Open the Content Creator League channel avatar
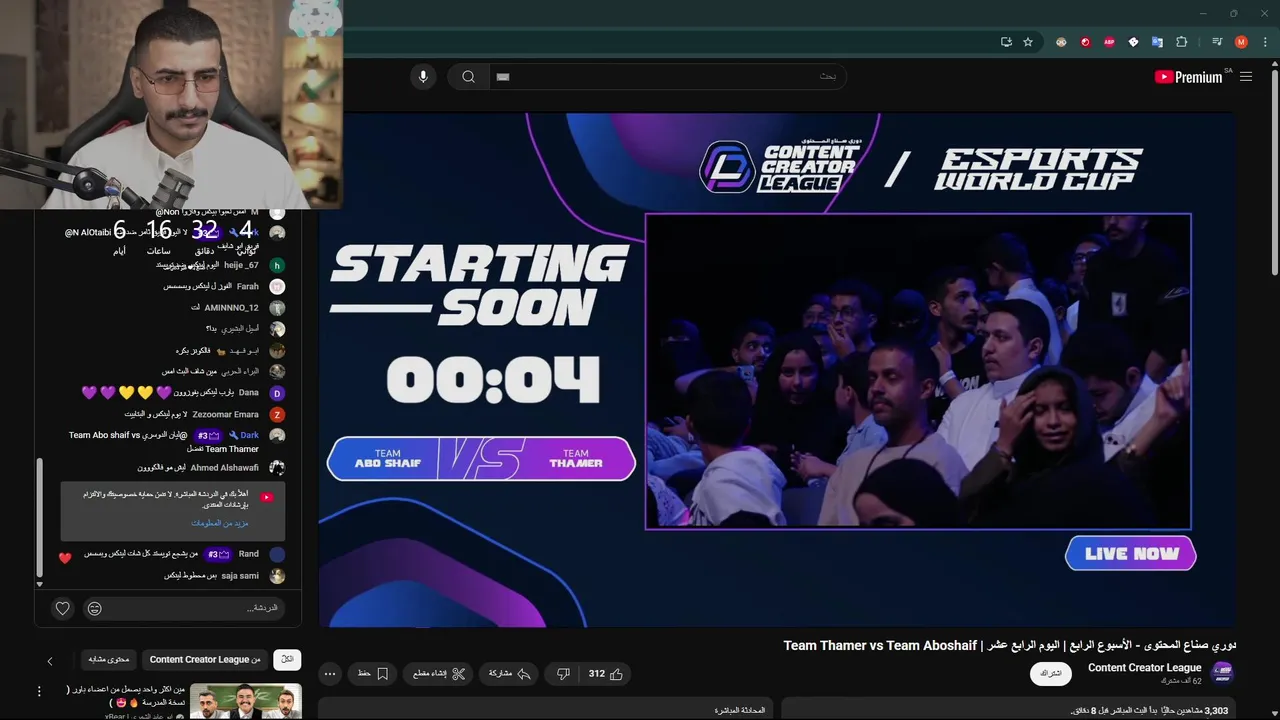The width and height of the screenshot is (1280, 720). pos(1222,673)
